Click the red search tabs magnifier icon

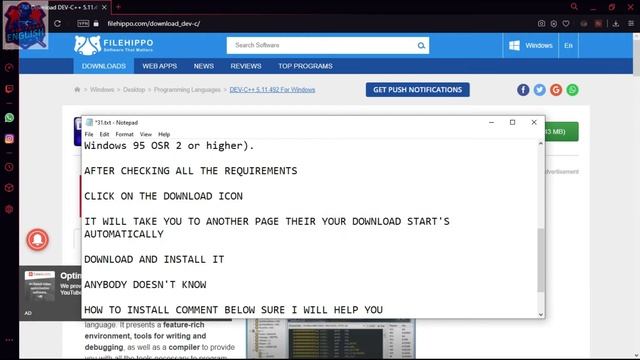pyautogui.click(x=574, y=7)
